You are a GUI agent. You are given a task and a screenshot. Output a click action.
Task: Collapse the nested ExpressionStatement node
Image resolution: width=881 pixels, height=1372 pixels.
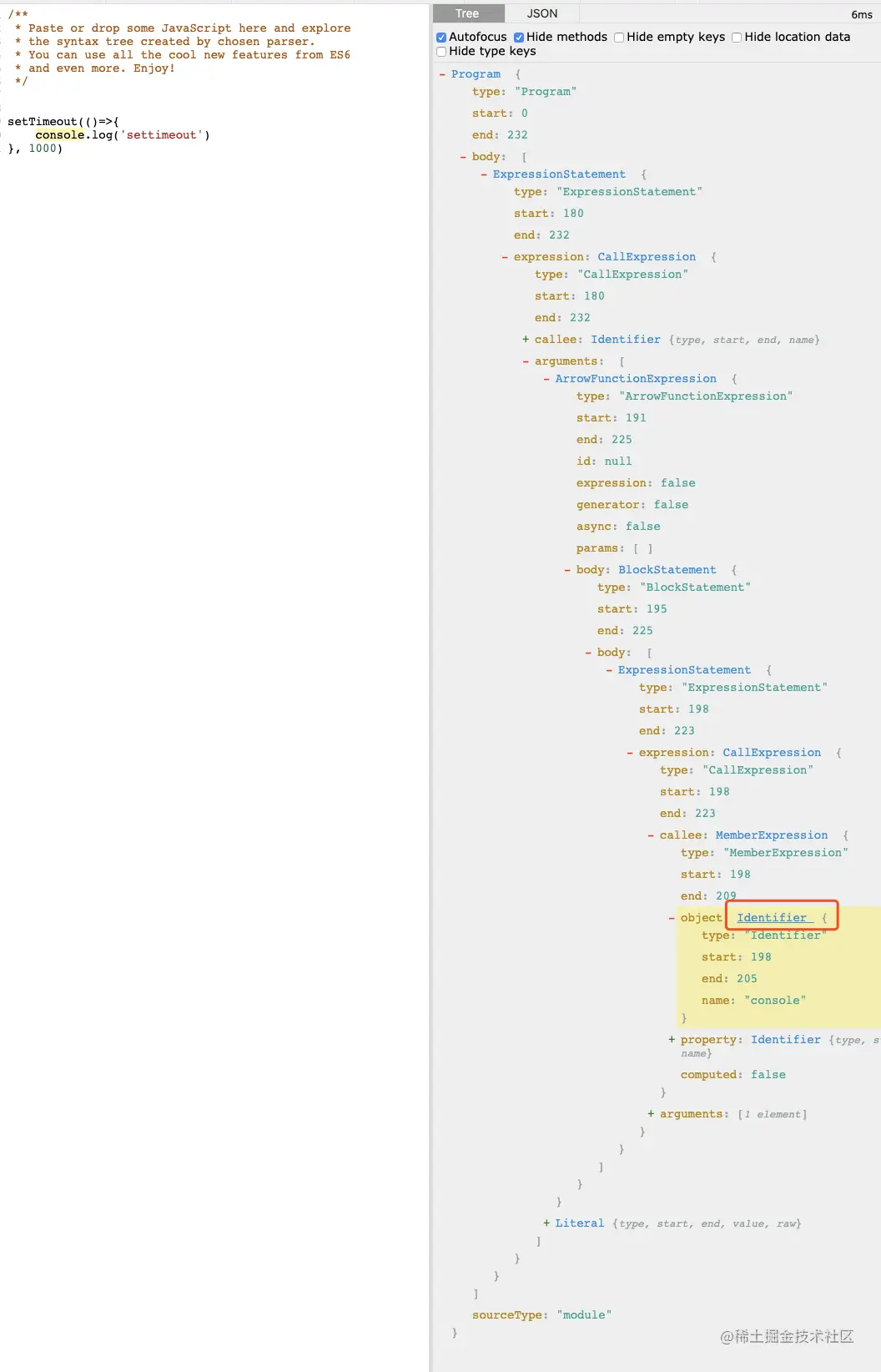click(609, 670)
